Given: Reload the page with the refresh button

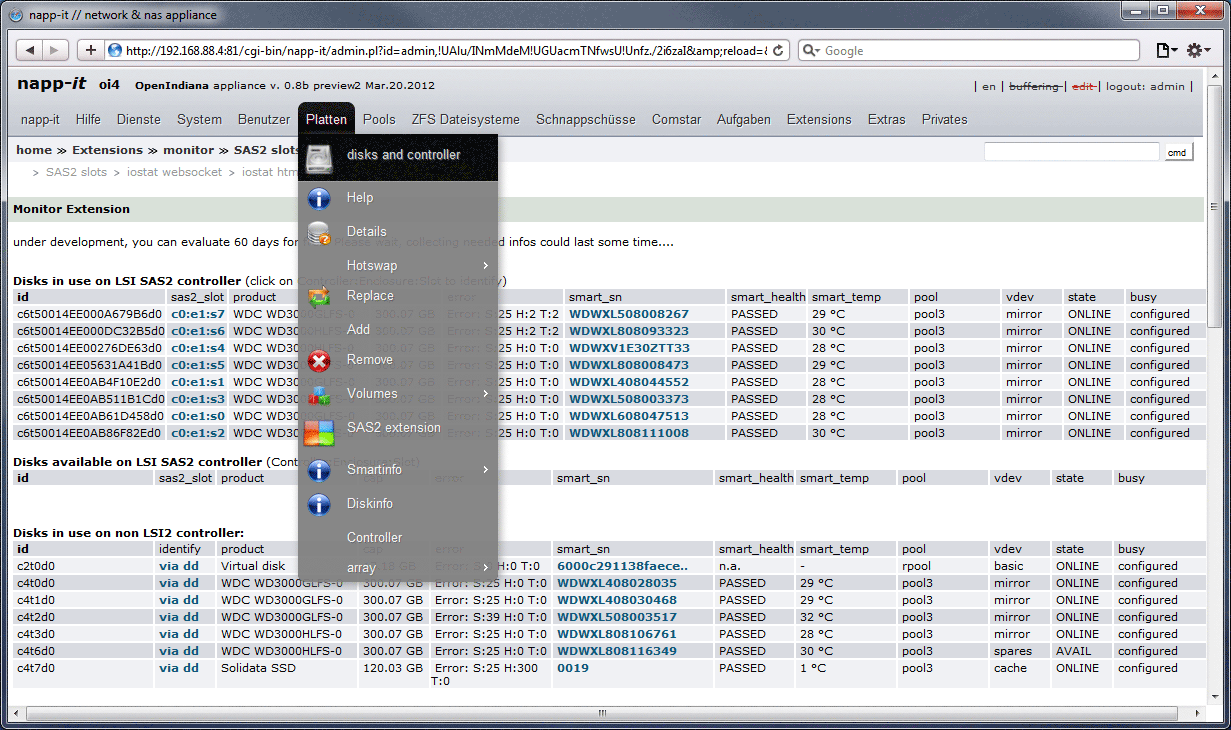Looking at the screenshot, I should (779, 51).
